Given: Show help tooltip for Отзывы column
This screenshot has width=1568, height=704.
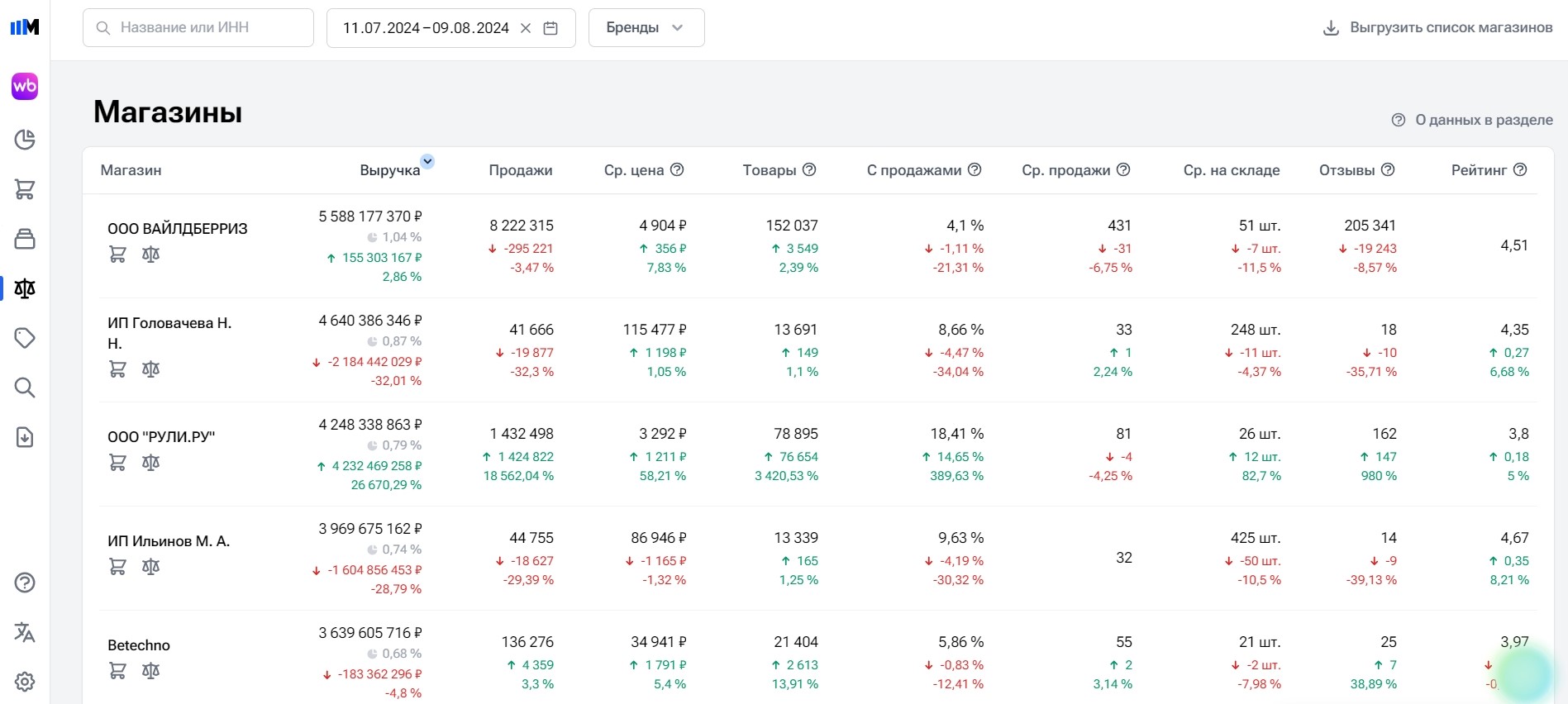Looking at the screenshot, I should [1388, 169].
